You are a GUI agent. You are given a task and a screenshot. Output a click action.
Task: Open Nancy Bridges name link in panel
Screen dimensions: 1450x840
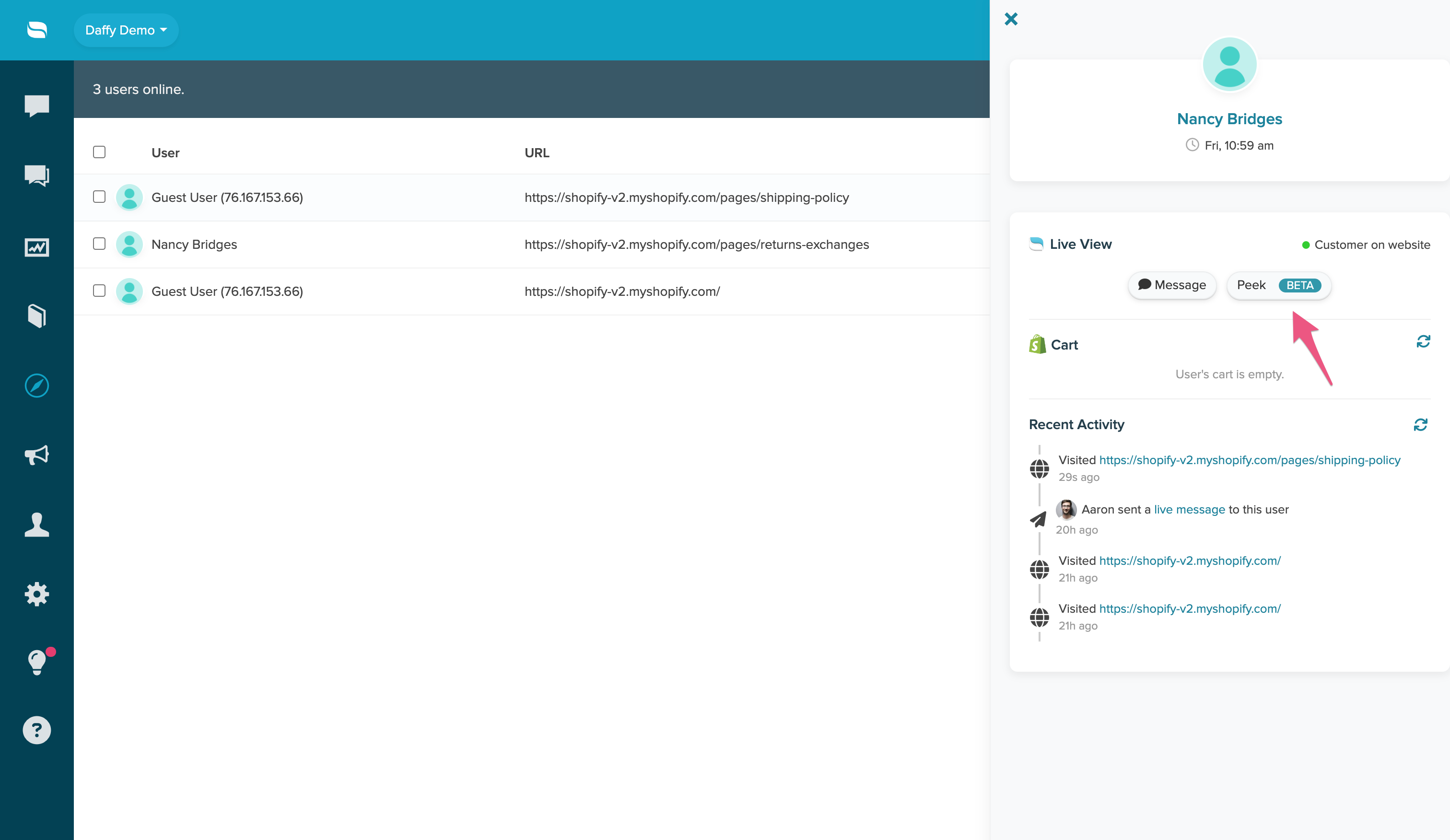pyautogui.click(x=1229, y=119)
